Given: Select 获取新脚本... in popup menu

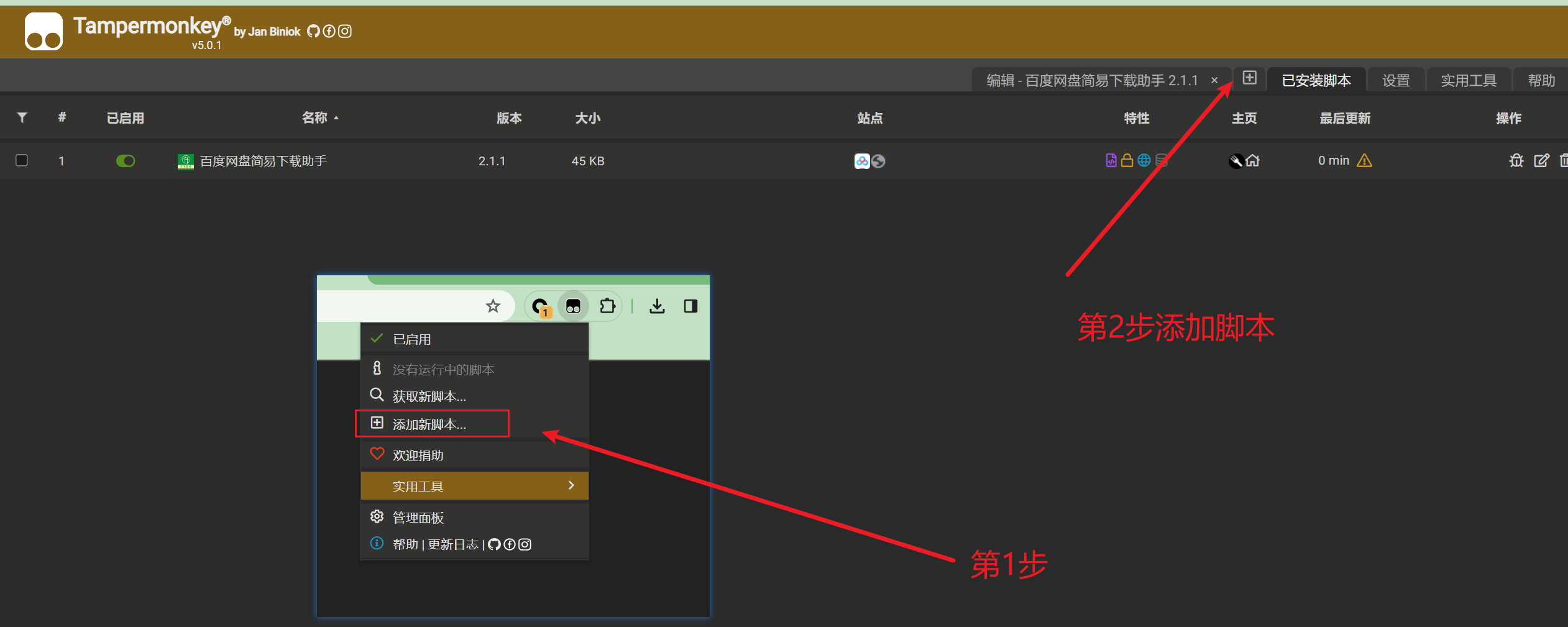Looking at the screenshot, I should (474, 396).
